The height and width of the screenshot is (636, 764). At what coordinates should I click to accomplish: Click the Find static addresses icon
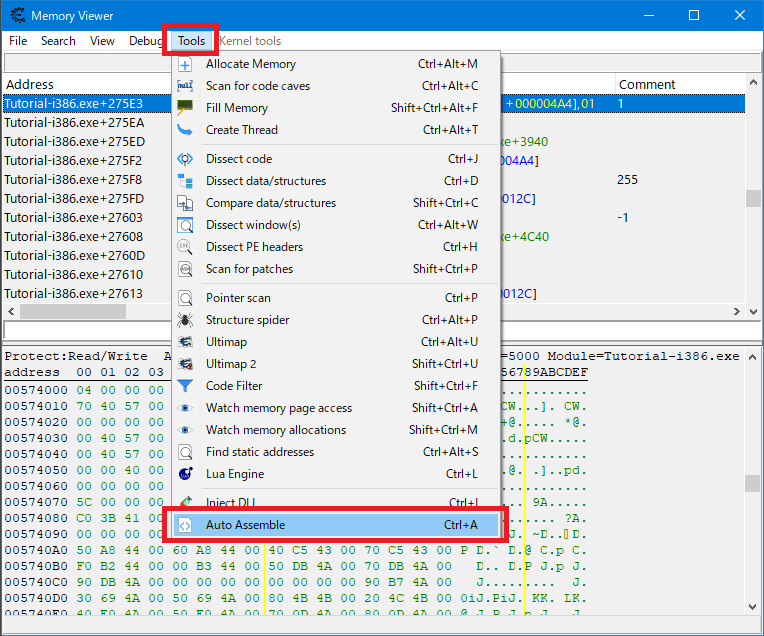click(185, 452)
